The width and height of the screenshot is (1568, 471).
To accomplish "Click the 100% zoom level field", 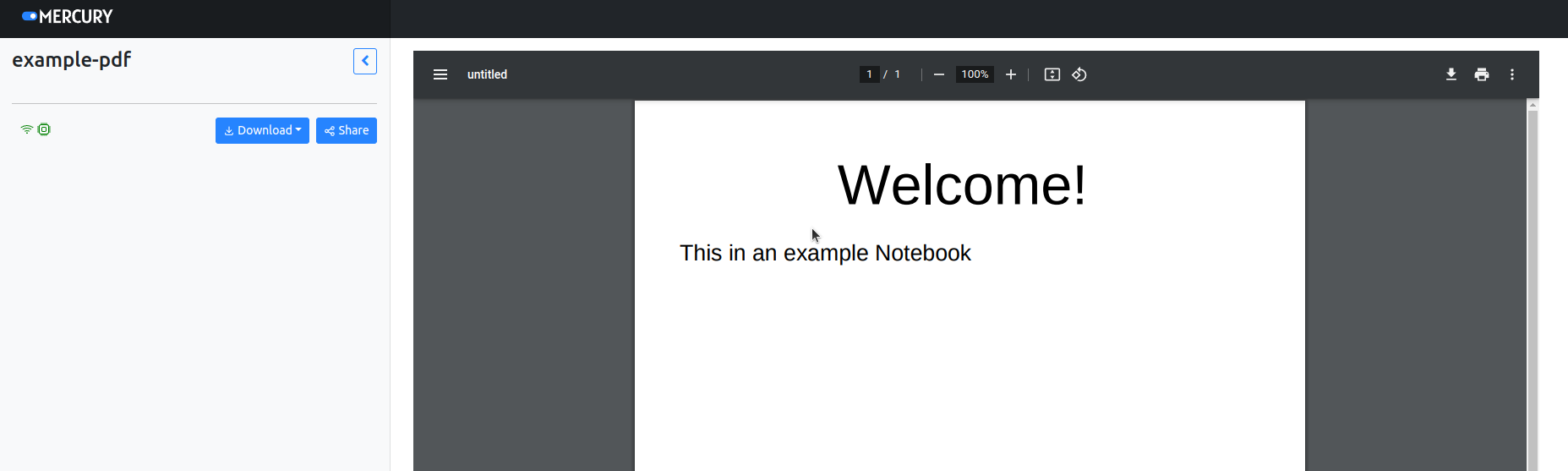I will tap(975, 74).
